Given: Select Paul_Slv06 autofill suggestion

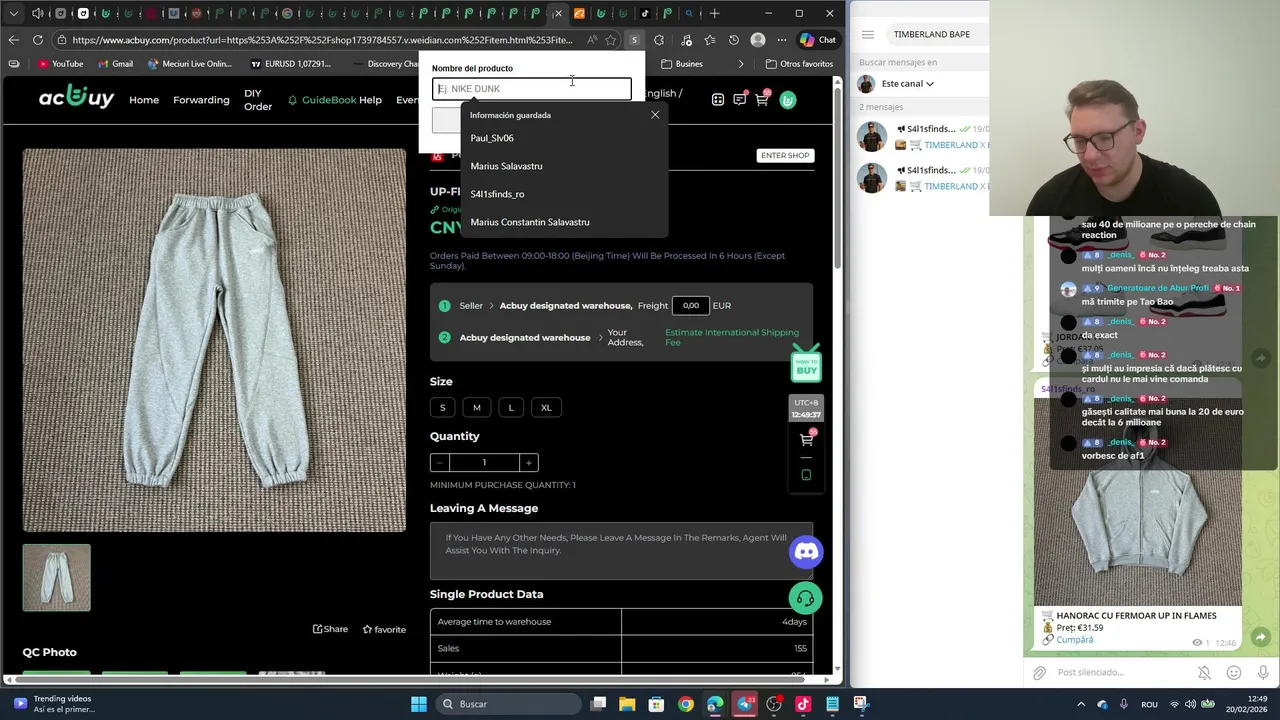Looking at the screenshot, I should click(562, 138).
